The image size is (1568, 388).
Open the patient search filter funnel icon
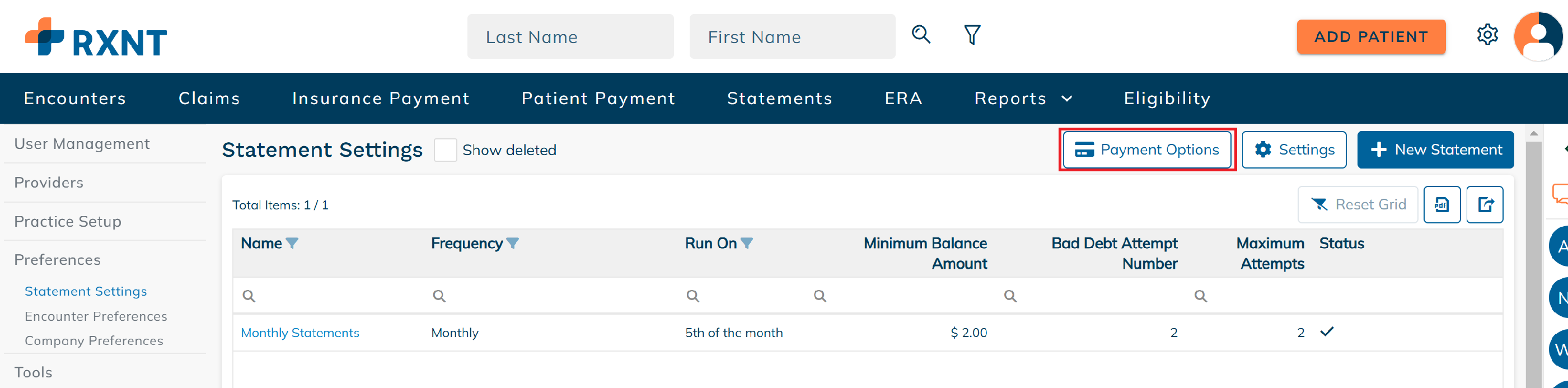point(972,35)
